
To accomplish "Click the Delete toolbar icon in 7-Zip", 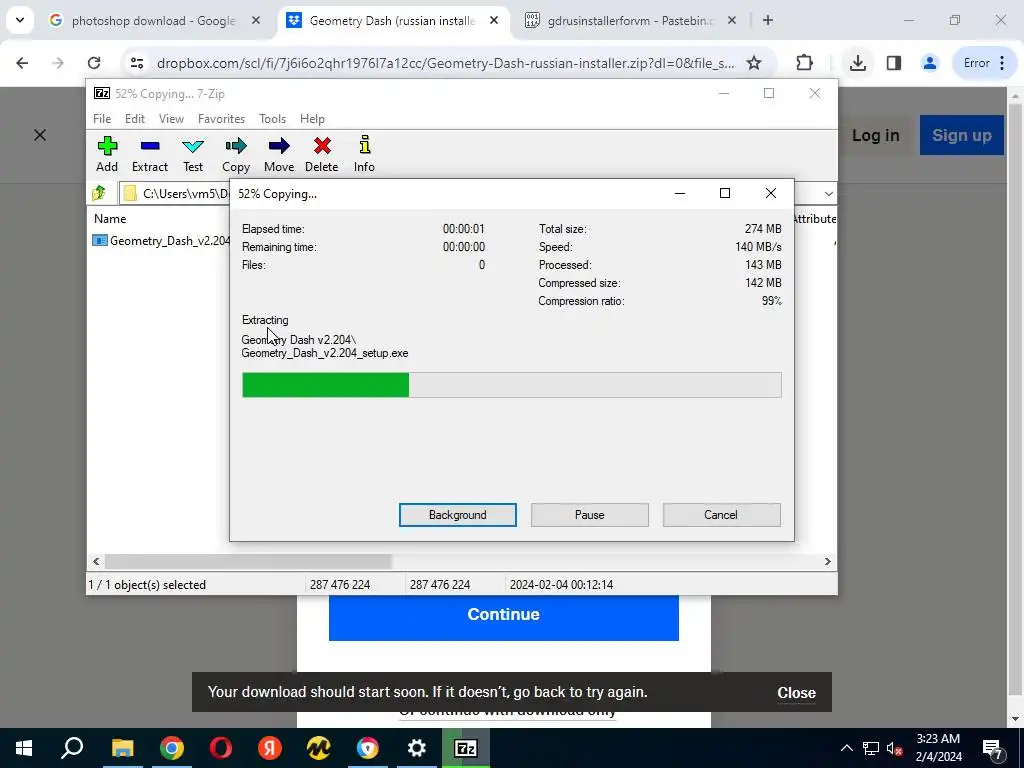I will [x=321, y=154].
